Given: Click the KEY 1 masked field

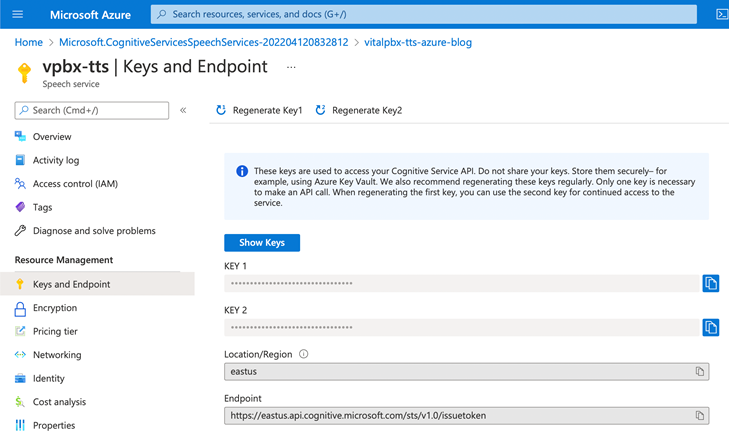Looking at the screenshot, I should [x=462, y=283].
